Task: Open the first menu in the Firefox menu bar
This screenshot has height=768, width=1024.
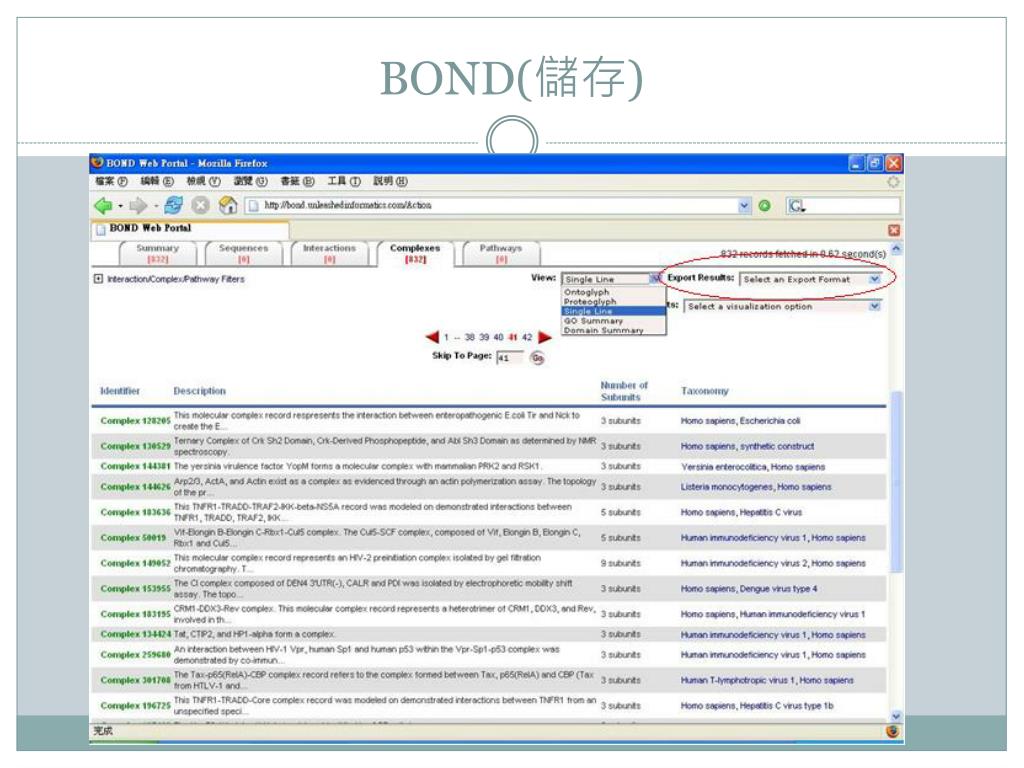Action: 111,182
